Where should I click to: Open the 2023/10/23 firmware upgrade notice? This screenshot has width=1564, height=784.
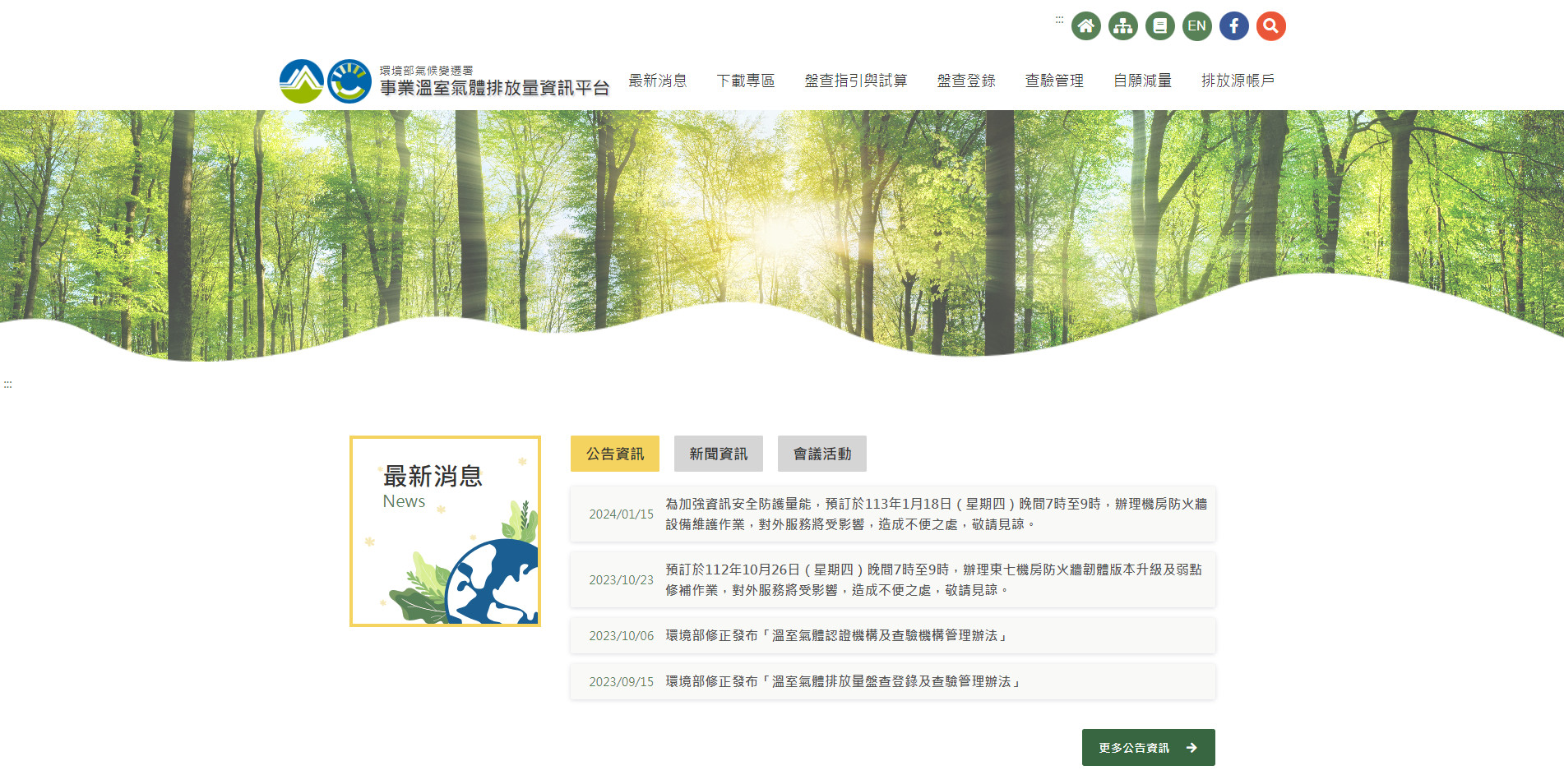893,579
